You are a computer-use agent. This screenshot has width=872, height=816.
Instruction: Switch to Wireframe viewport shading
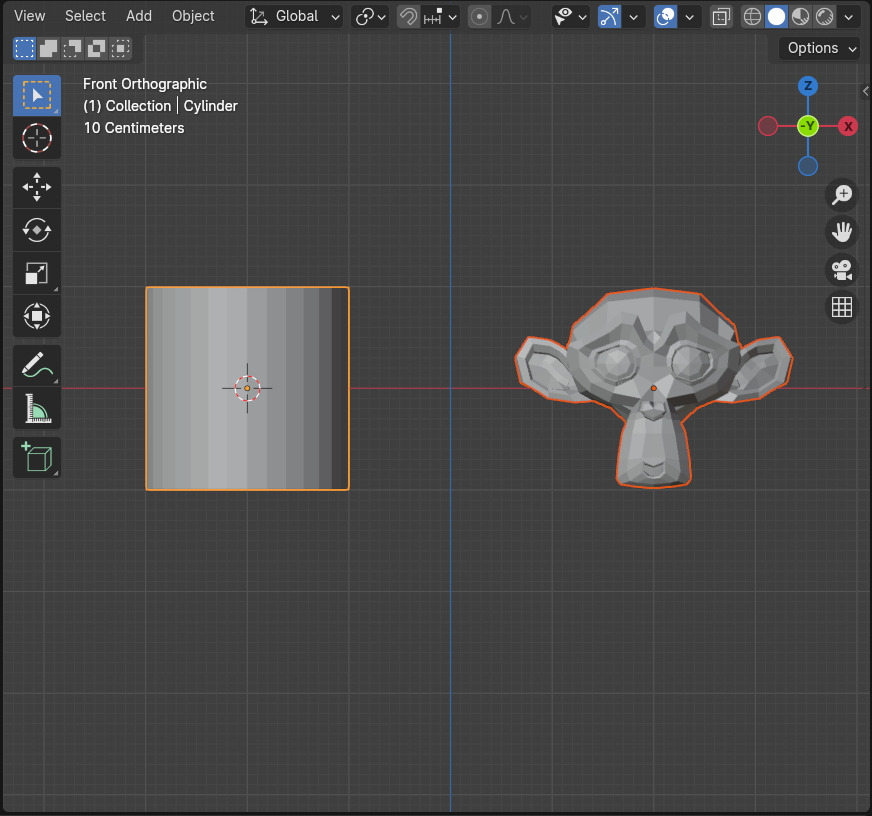(x=752, y=17)
